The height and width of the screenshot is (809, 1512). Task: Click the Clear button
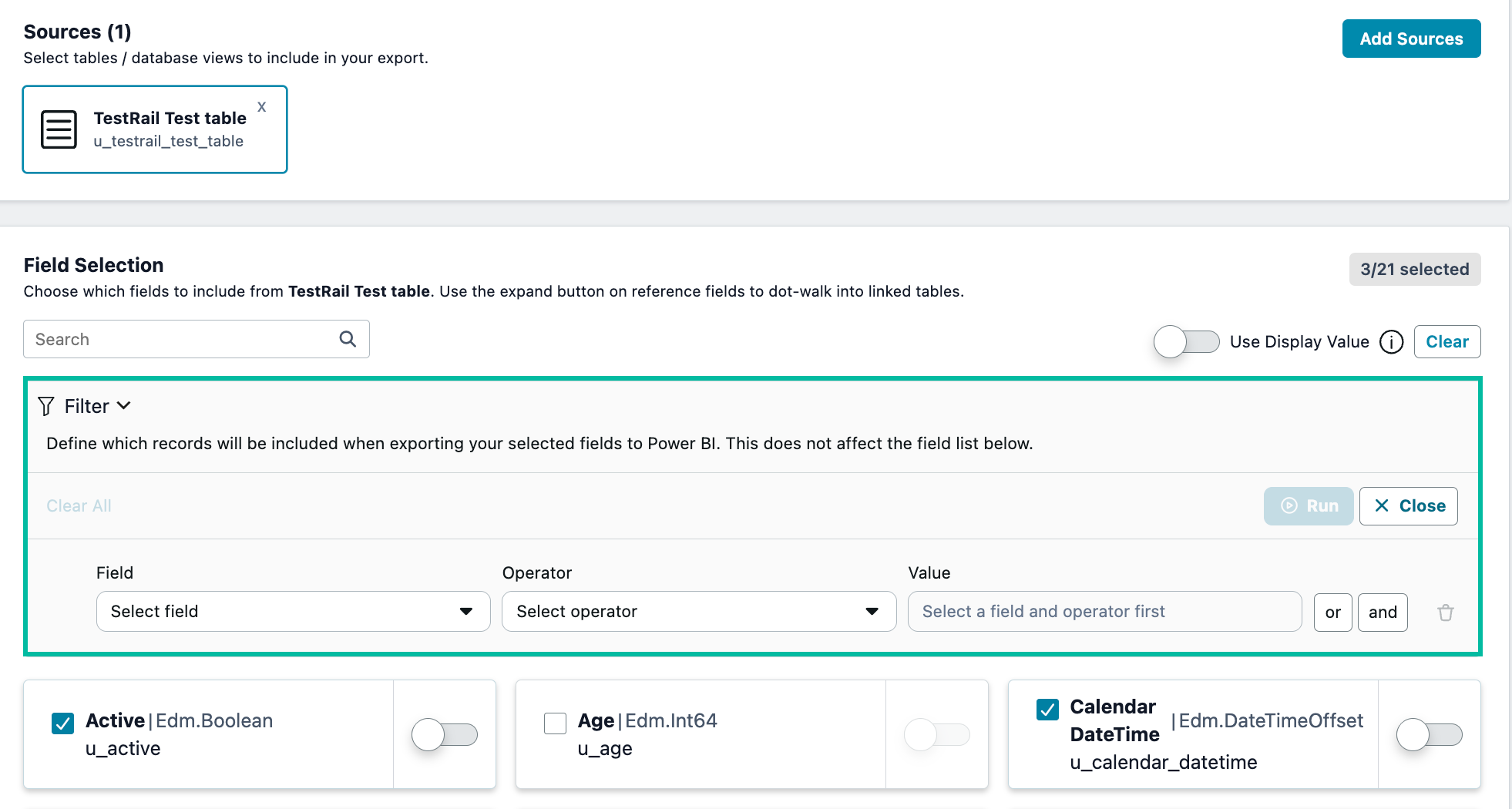pyautogui.click(x=1447, y=341)
